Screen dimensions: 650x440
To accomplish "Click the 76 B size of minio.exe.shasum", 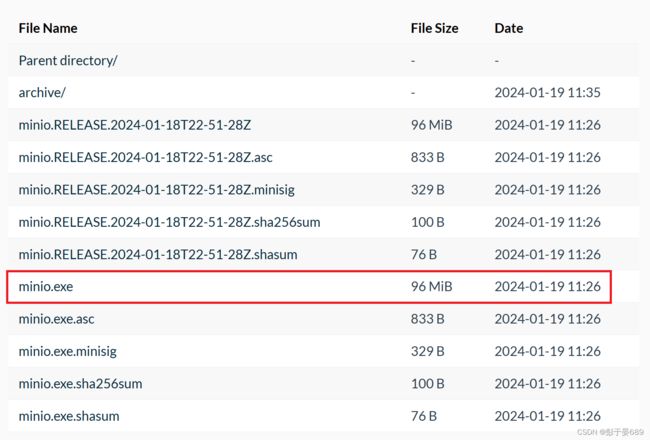I will tap(424, 416).
